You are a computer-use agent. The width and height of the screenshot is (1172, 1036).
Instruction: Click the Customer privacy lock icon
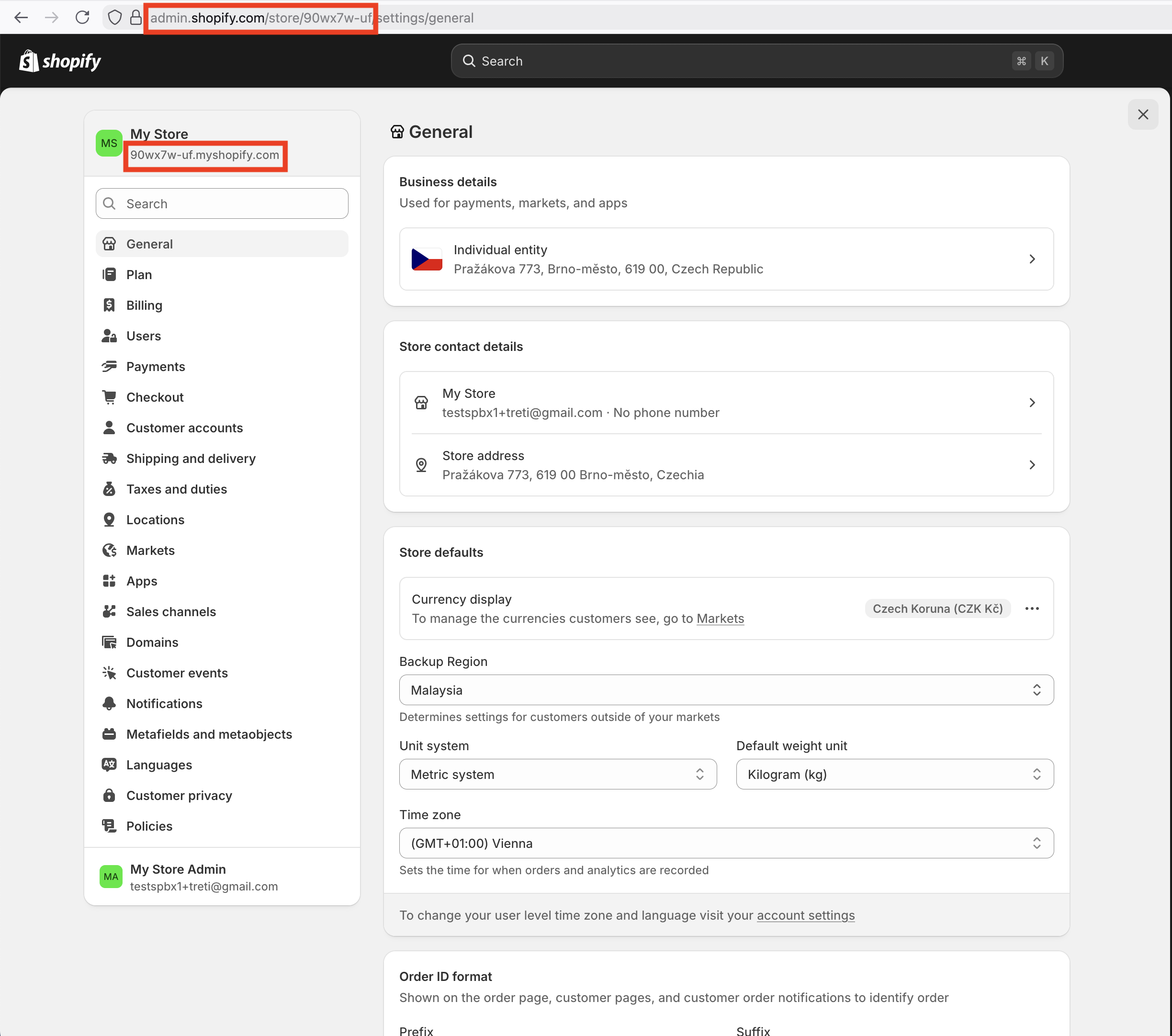click(x=109, y=795)
